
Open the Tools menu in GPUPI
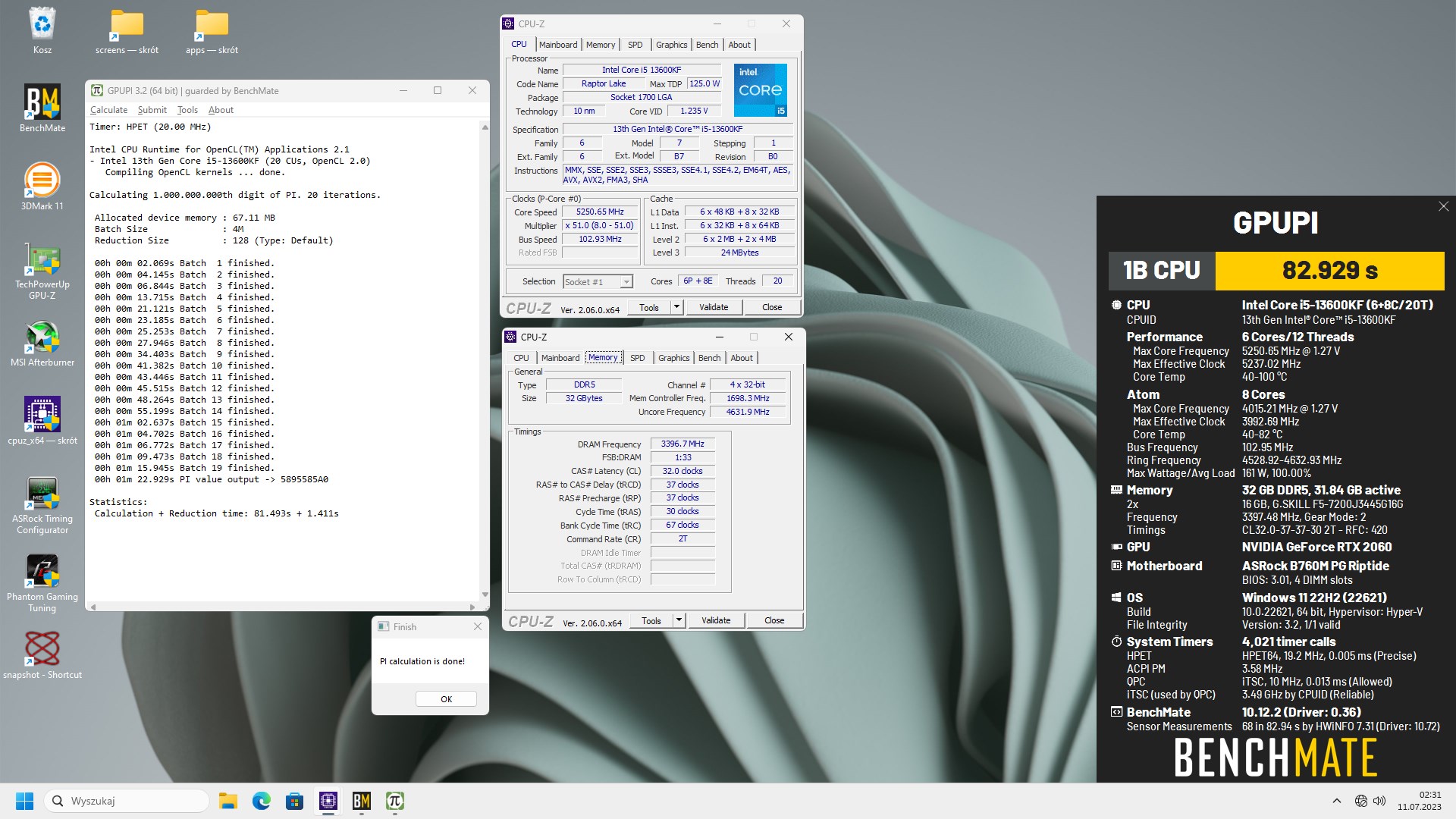click(x=187, y=110)
